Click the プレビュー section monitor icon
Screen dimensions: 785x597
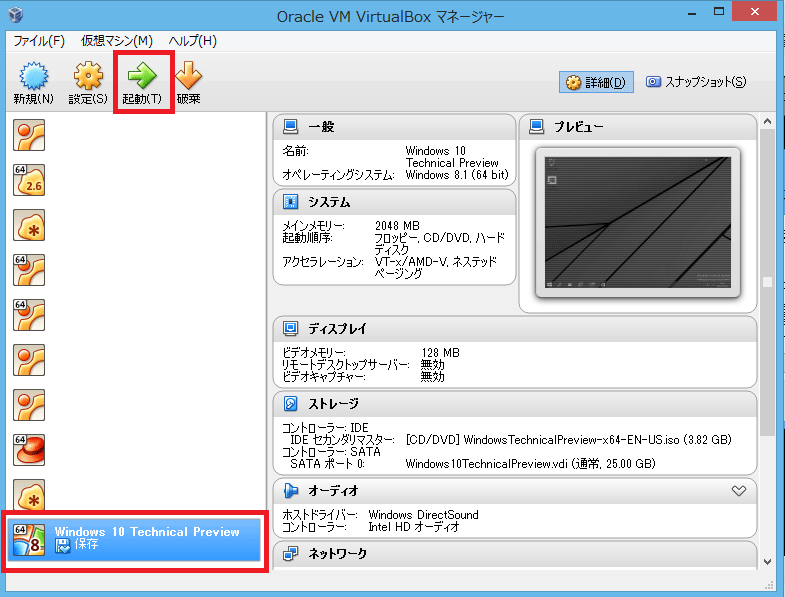tap(536, 127)
